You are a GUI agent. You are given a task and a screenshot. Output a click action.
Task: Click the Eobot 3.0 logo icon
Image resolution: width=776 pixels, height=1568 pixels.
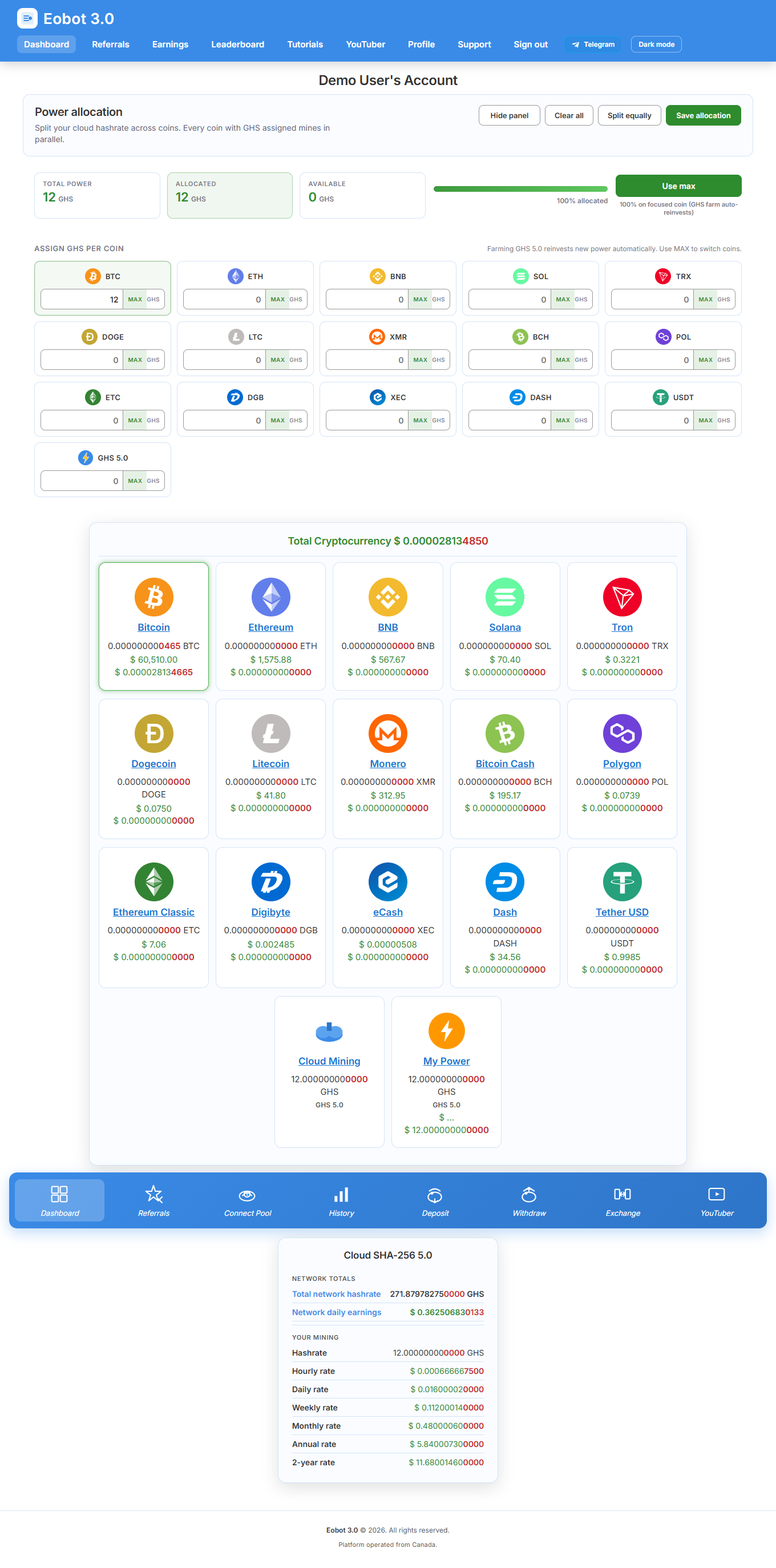[27, 18]
